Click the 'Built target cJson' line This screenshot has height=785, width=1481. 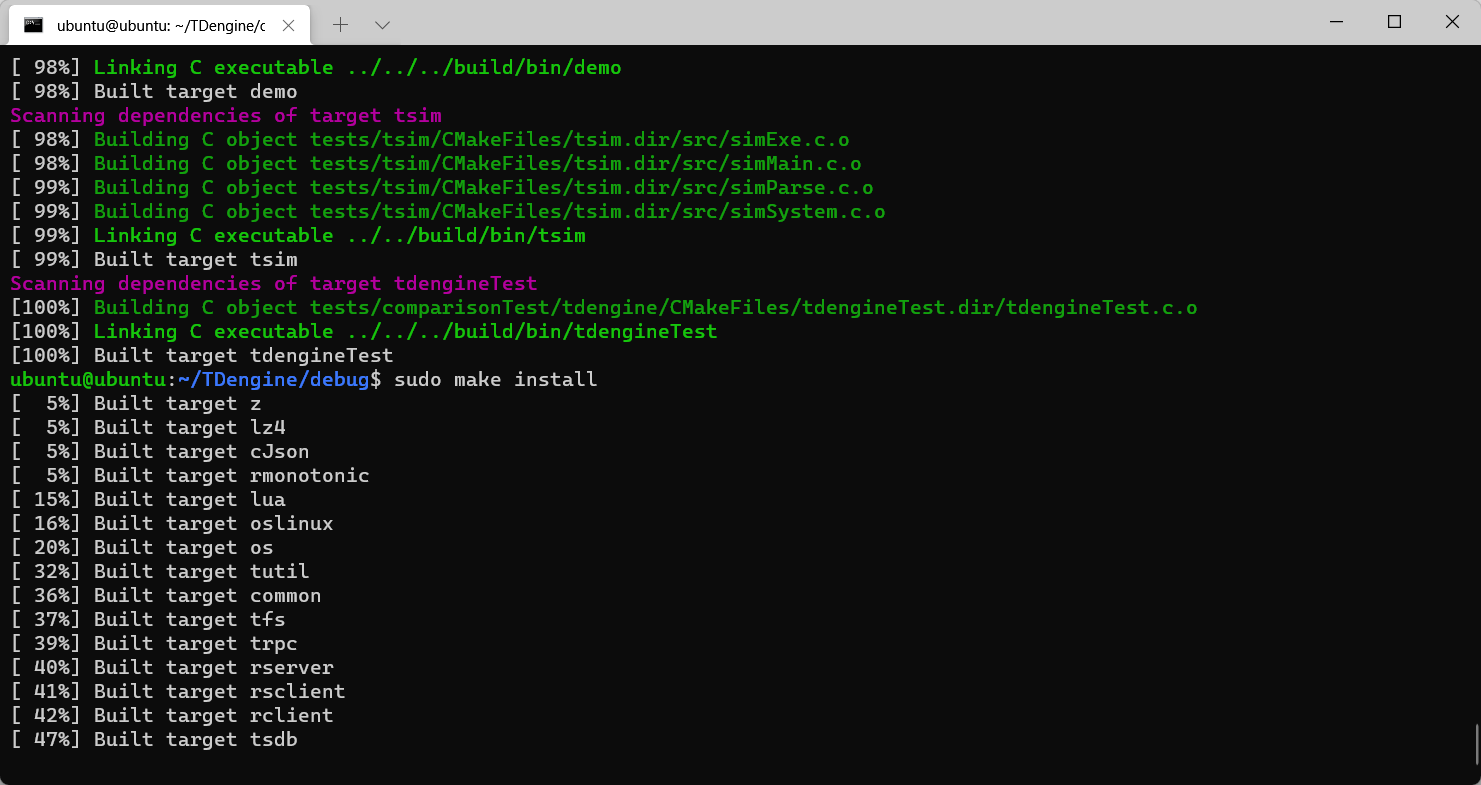coord(160,452)
